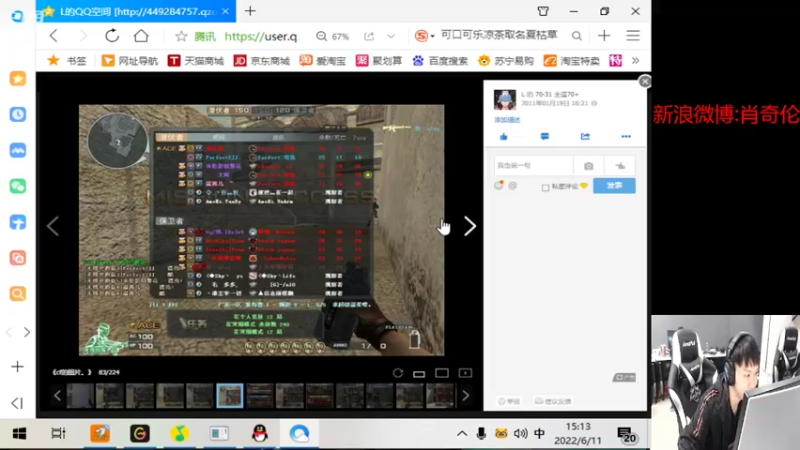The height and width of the screenshot is (450, 800).
Task: Open the 网址导航 bookmark
Action: click(x=130, y=61)
